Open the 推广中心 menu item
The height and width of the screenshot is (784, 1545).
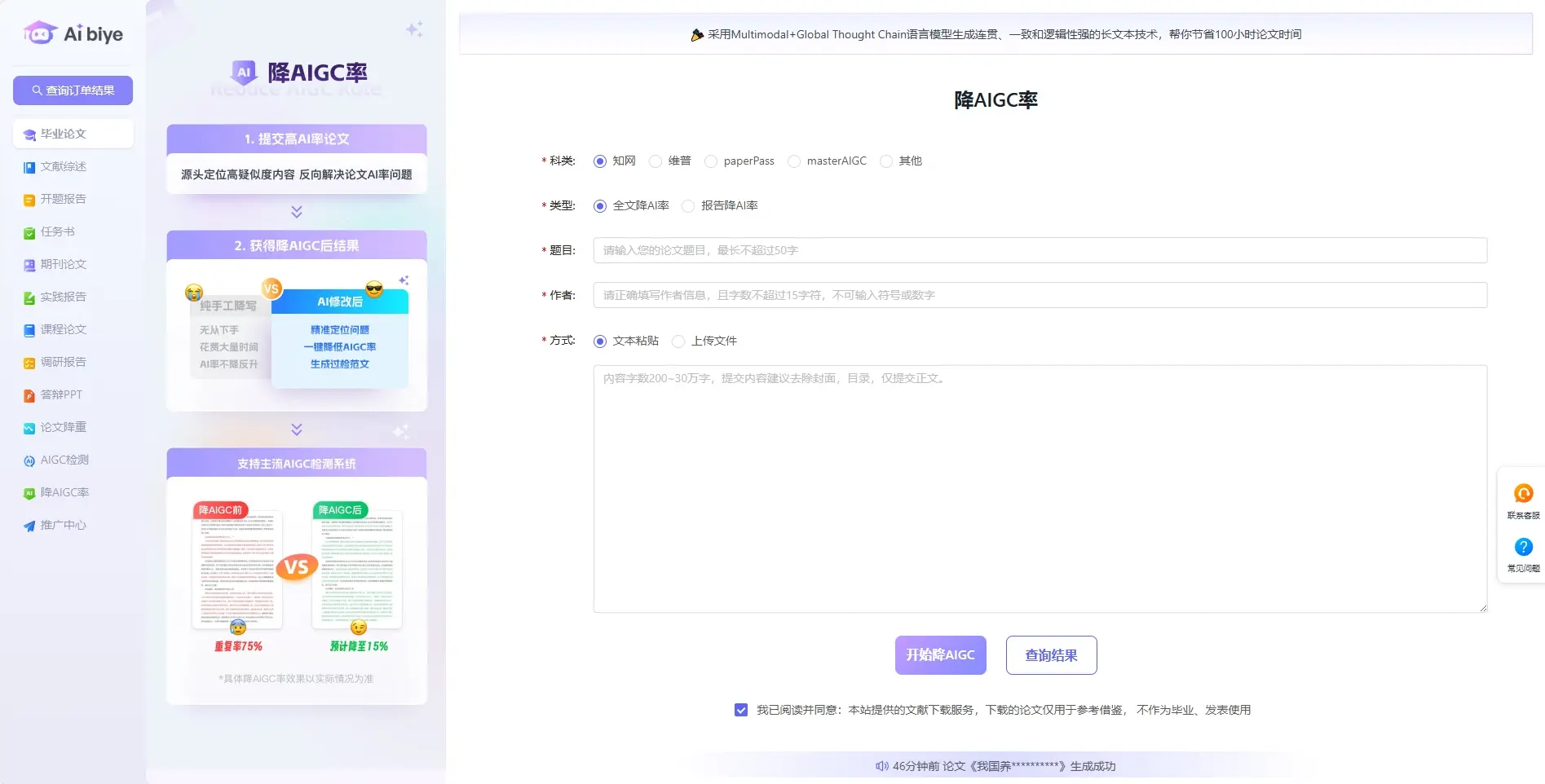pyautogui.click(x=63, y=525)
